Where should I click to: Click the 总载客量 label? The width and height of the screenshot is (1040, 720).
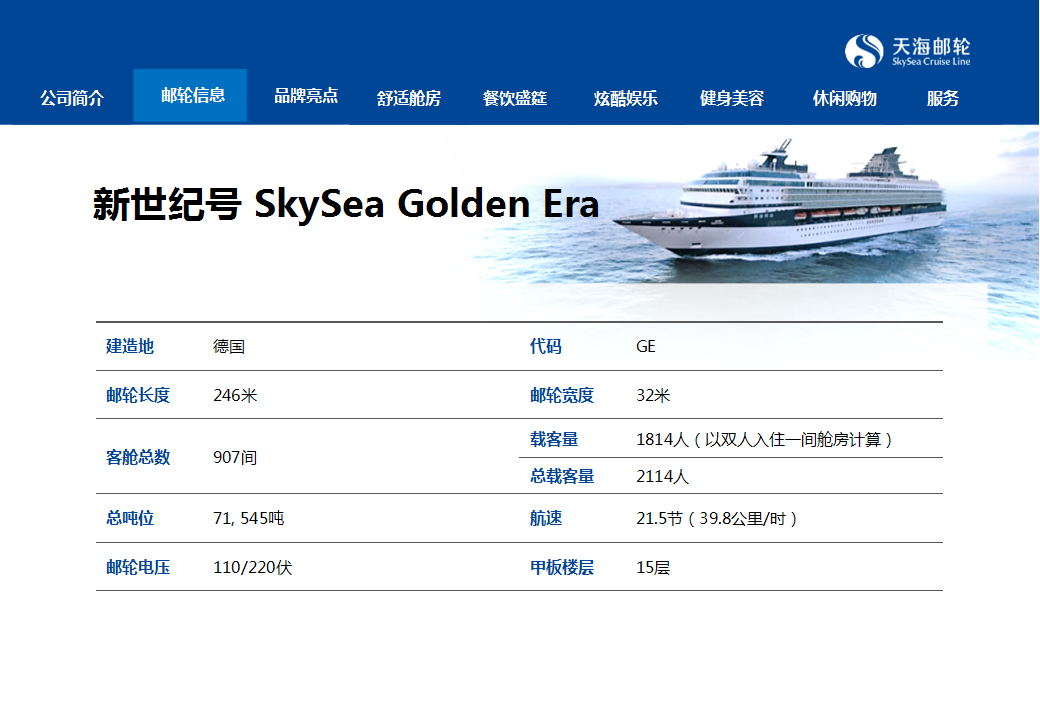click(x=562, y=476)
